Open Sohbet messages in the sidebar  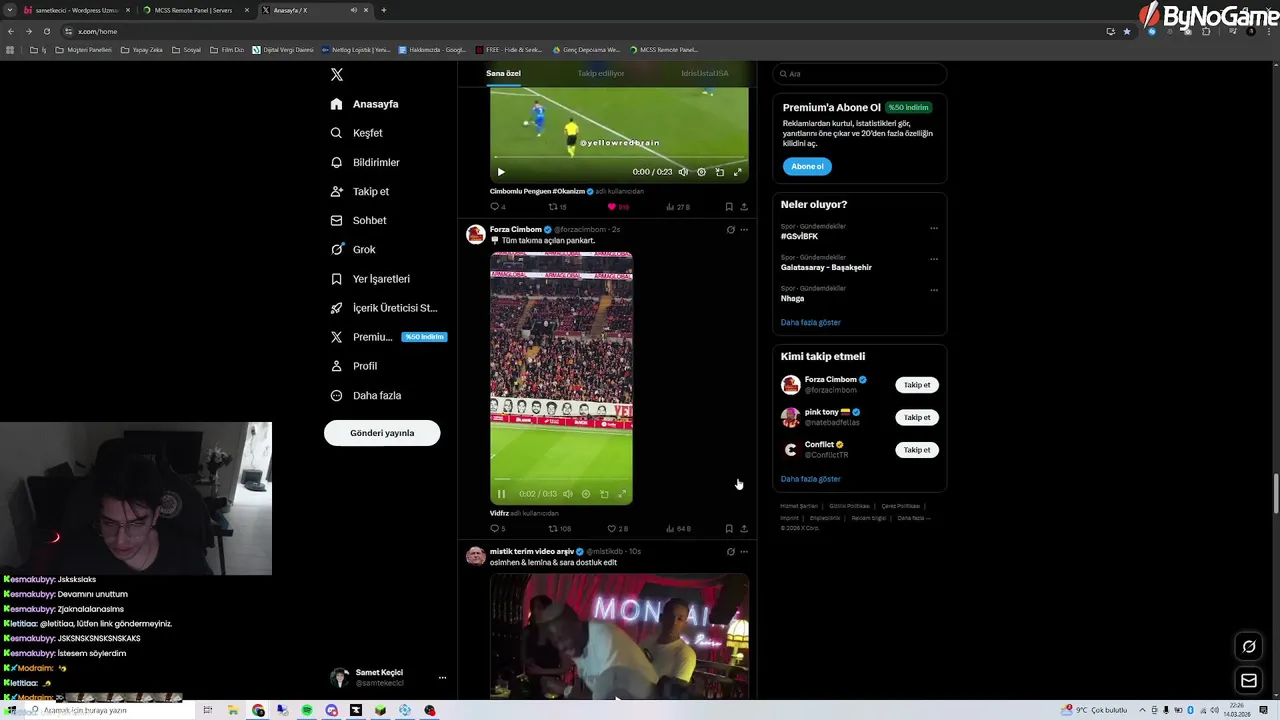pos(358,220)
